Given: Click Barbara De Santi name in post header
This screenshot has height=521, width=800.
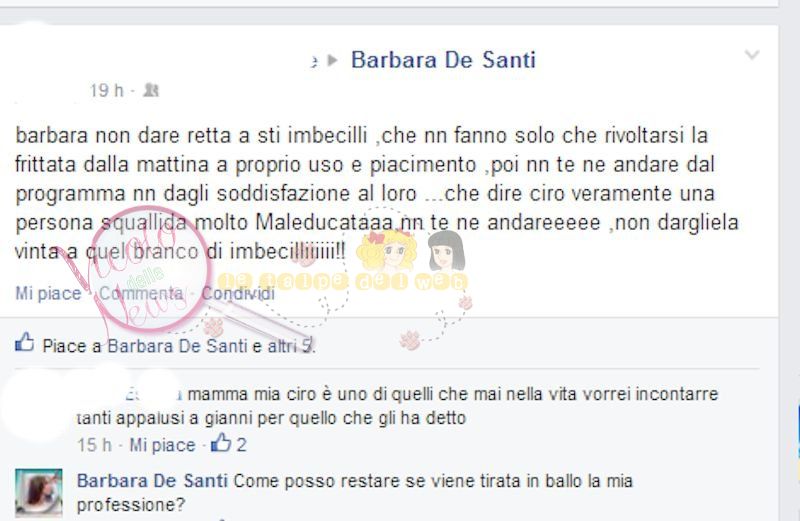Looking at the screenshot, I should point(443,60).
